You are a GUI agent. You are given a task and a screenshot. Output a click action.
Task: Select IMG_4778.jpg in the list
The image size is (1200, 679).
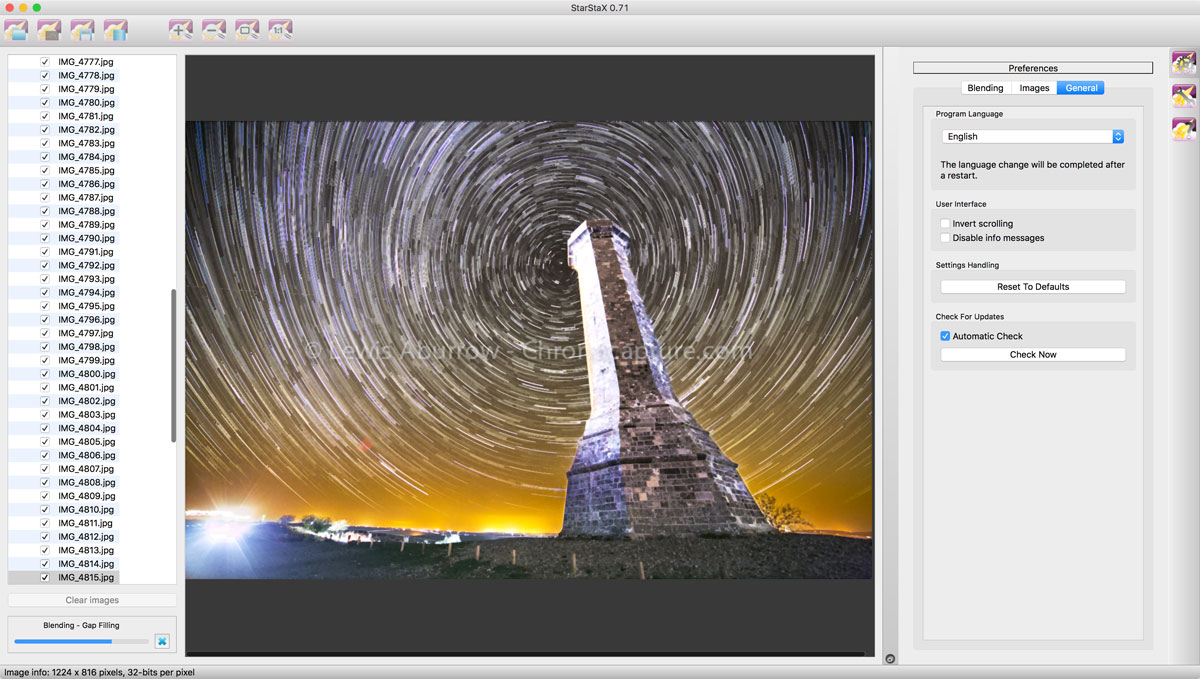tap(86, 75)
